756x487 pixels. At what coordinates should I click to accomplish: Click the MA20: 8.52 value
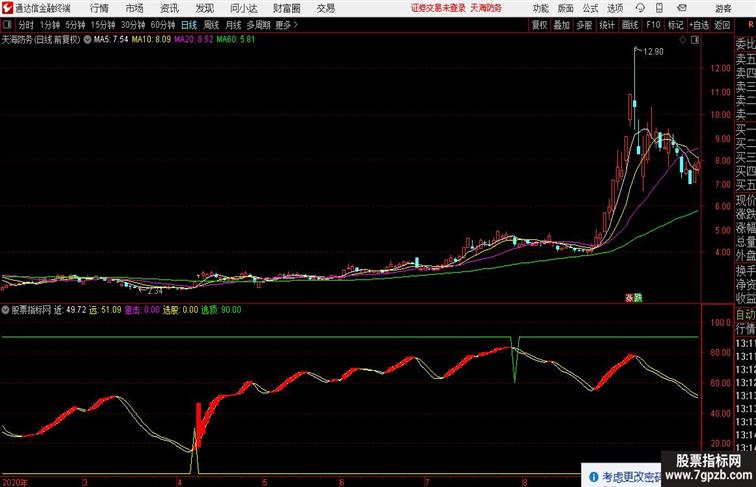(x=194, y=40)
